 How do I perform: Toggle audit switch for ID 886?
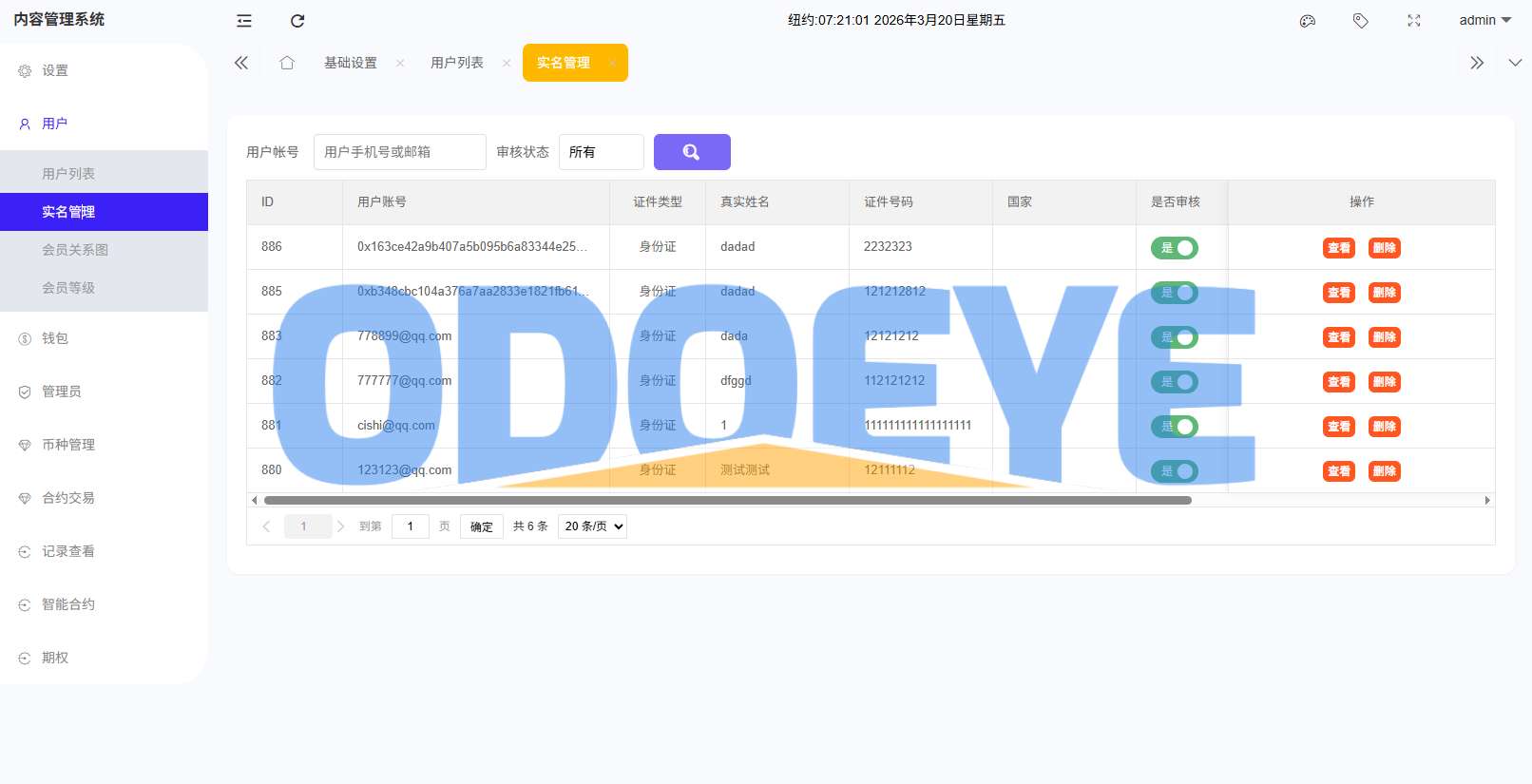pyautogui.click(x=1175, y=248)
